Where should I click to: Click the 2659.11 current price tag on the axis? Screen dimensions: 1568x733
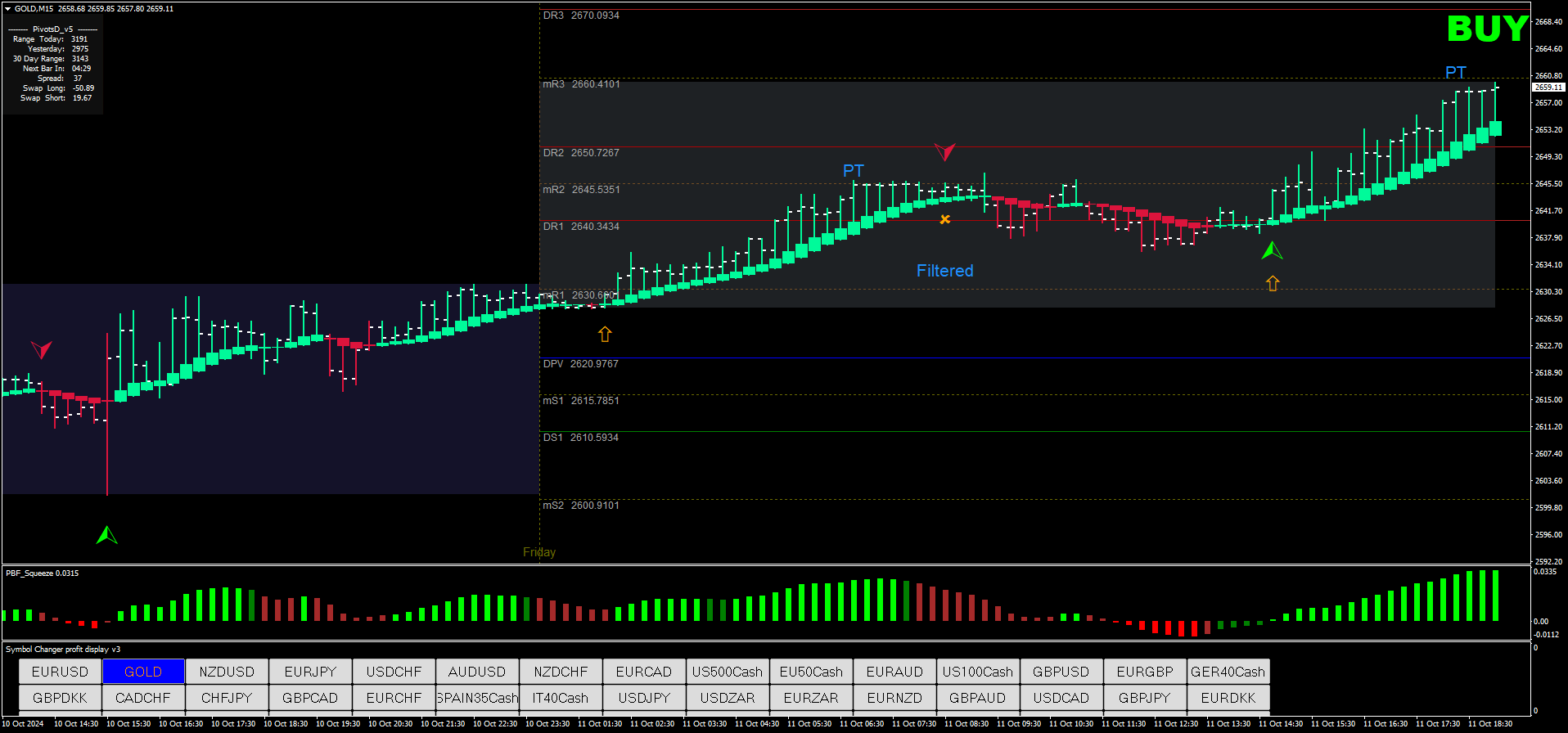click(1548, 87)
